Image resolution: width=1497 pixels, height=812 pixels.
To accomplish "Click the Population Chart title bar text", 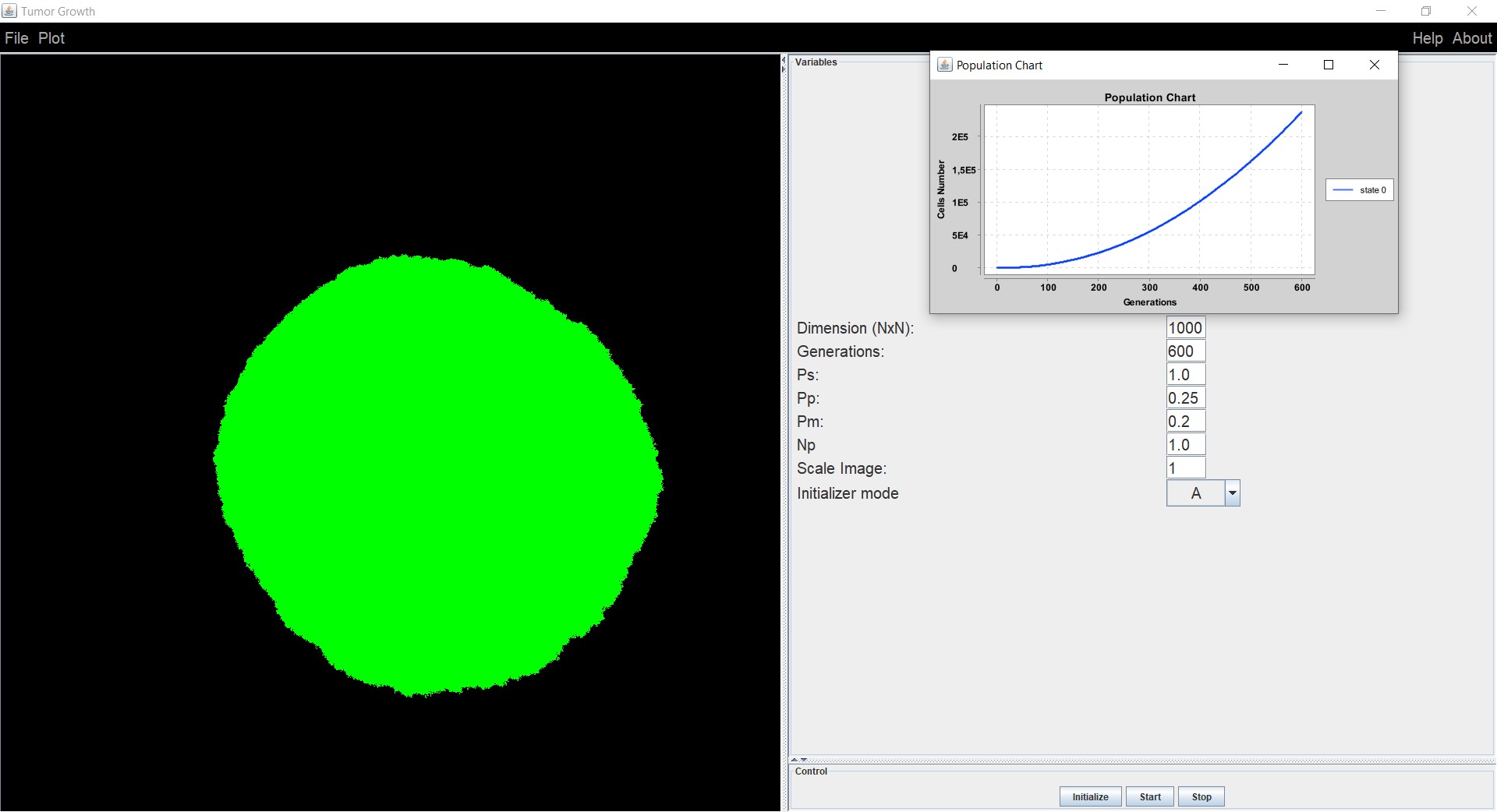I will point(999,65).
